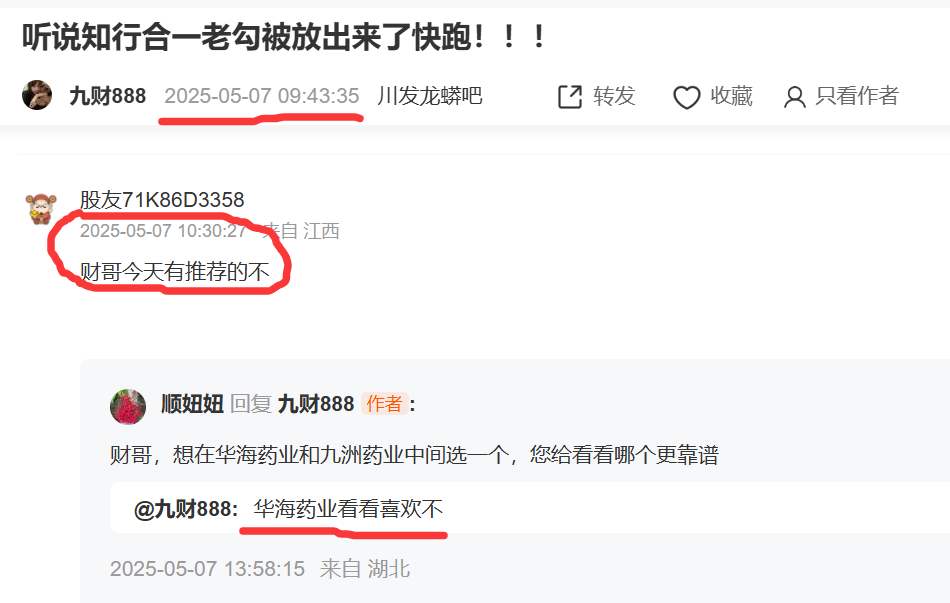Click quoted reply 华海药业看看喜欢不

[x=348, y=509]
